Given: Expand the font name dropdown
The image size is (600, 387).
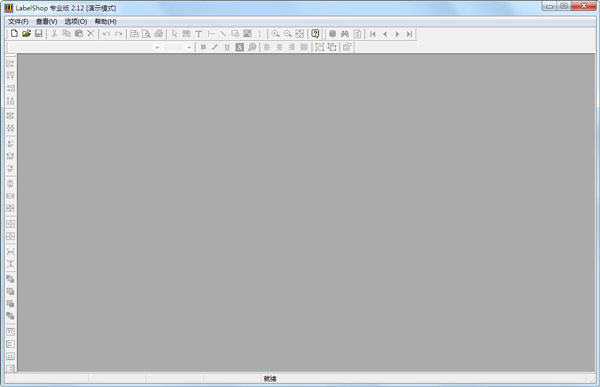Looking at the screenshot, I should coord(157,47).
